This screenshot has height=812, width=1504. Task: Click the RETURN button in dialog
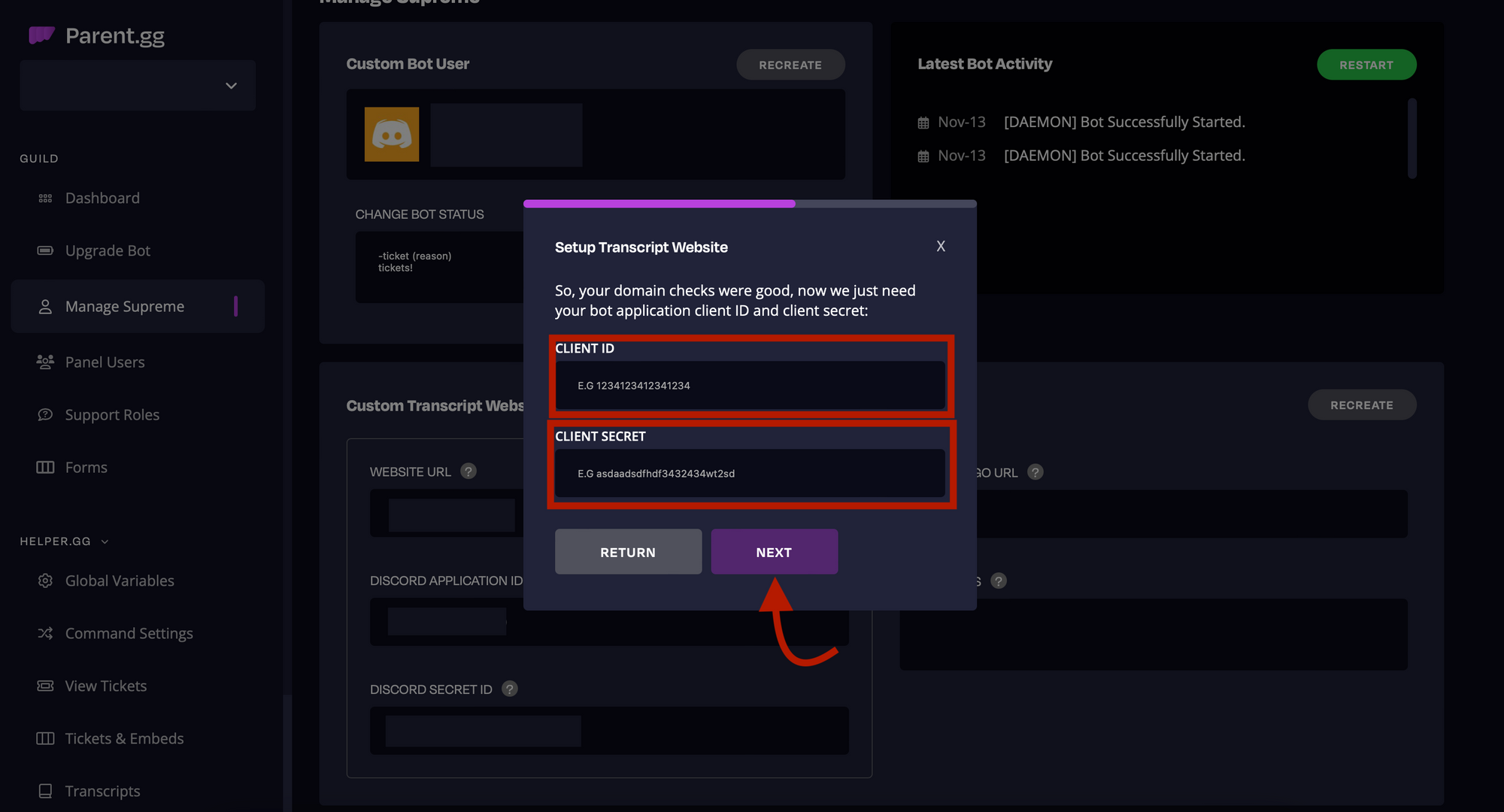coord(628,552)
